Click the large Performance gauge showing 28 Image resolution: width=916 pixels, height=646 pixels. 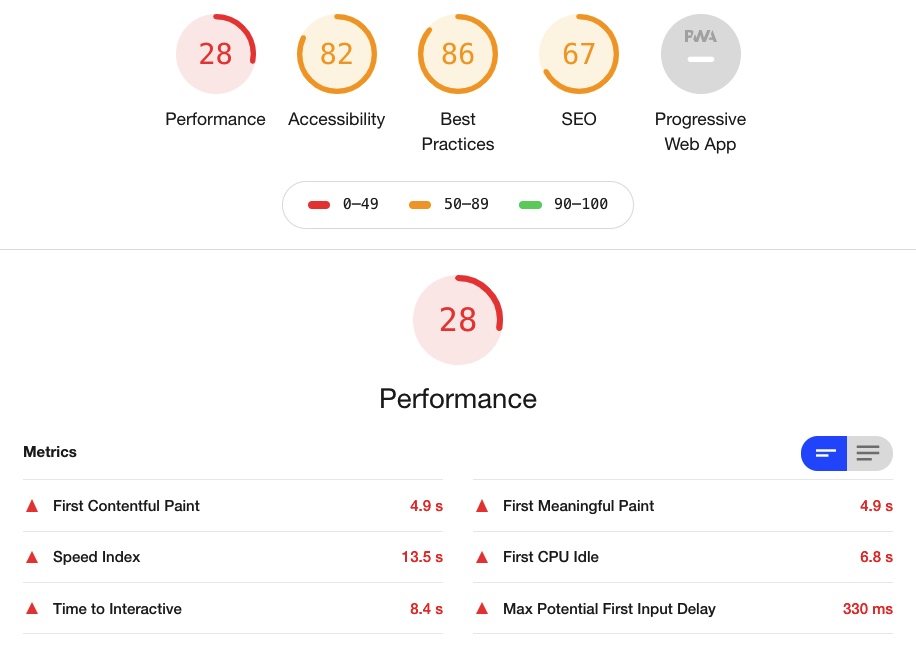(458, 319)
